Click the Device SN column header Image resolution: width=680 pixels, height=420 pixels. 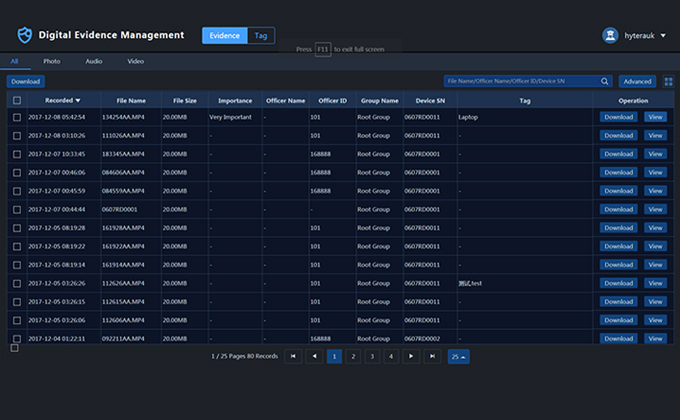coord(430,101)
